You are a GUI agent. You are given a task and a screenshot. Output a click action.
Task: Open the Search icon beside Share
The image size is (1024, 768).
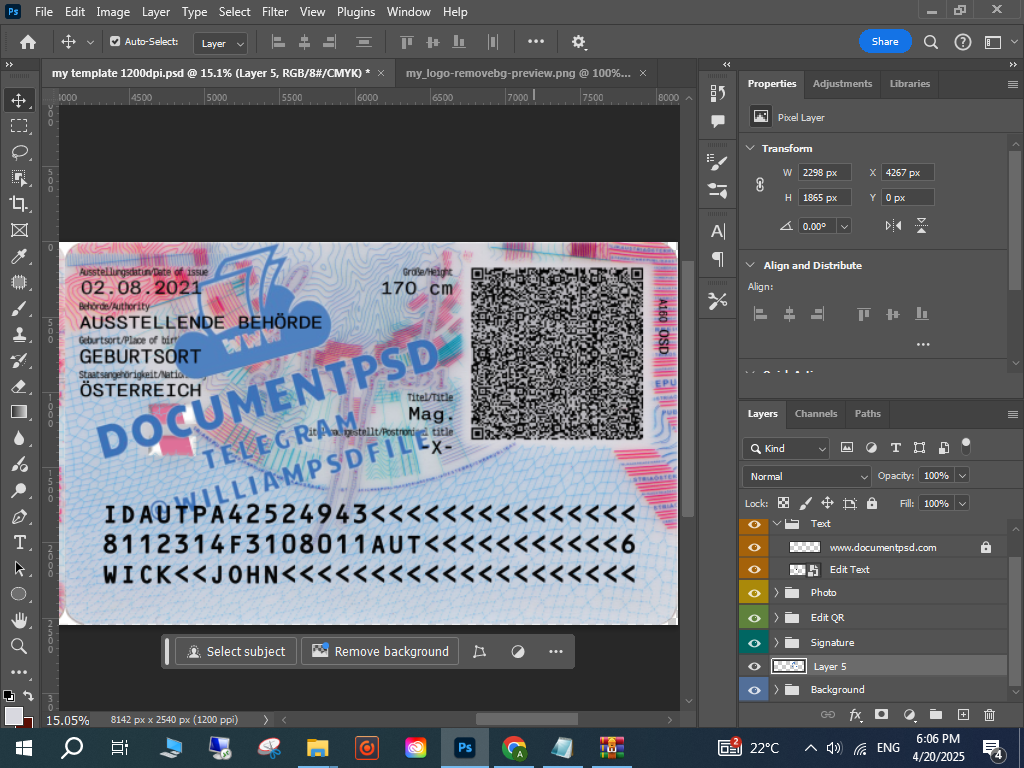(x=931, y=42)
